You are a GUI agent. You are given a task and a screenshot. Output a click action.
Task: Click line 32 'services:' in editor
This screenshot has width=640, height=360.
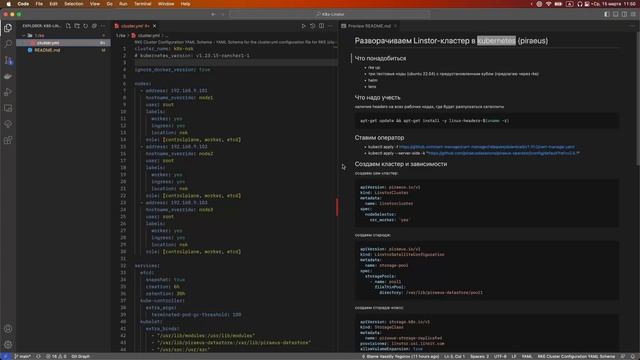[147, 266]
